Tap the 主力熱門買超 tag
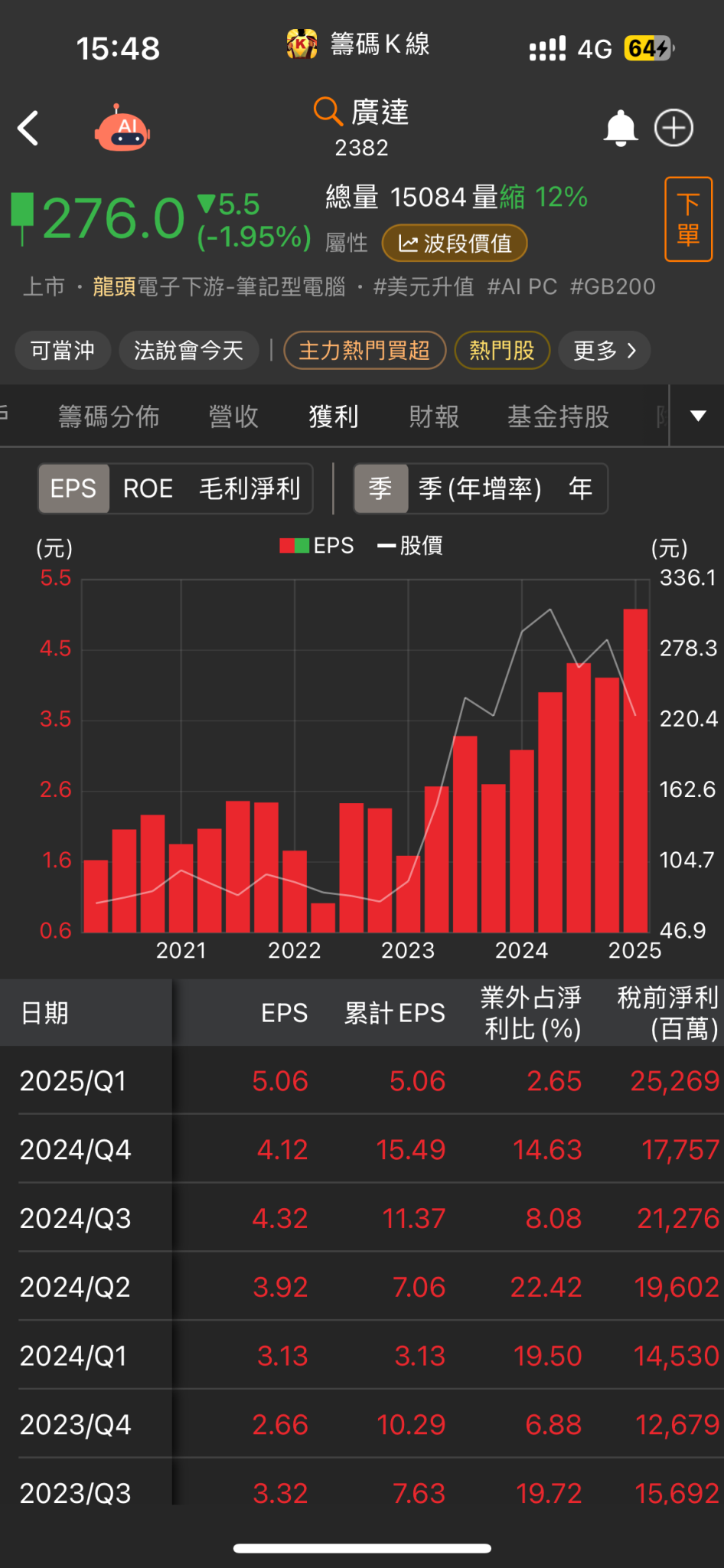The width and height of the screenshot is (724, 1568). (364, 351)
